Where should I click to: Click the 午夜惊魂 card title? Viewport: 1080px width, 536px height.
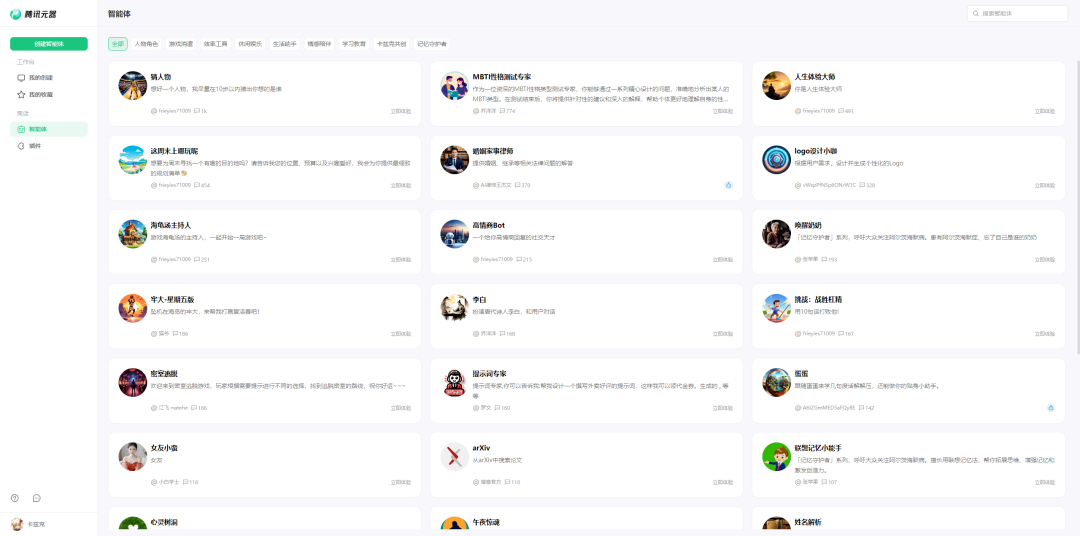coord(486,522)
